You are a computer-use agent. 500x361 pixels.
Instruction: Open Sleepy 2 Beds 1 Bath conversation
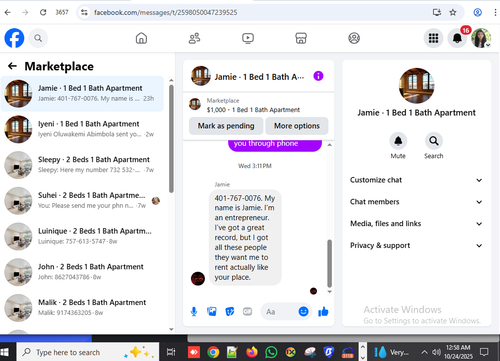82,165
